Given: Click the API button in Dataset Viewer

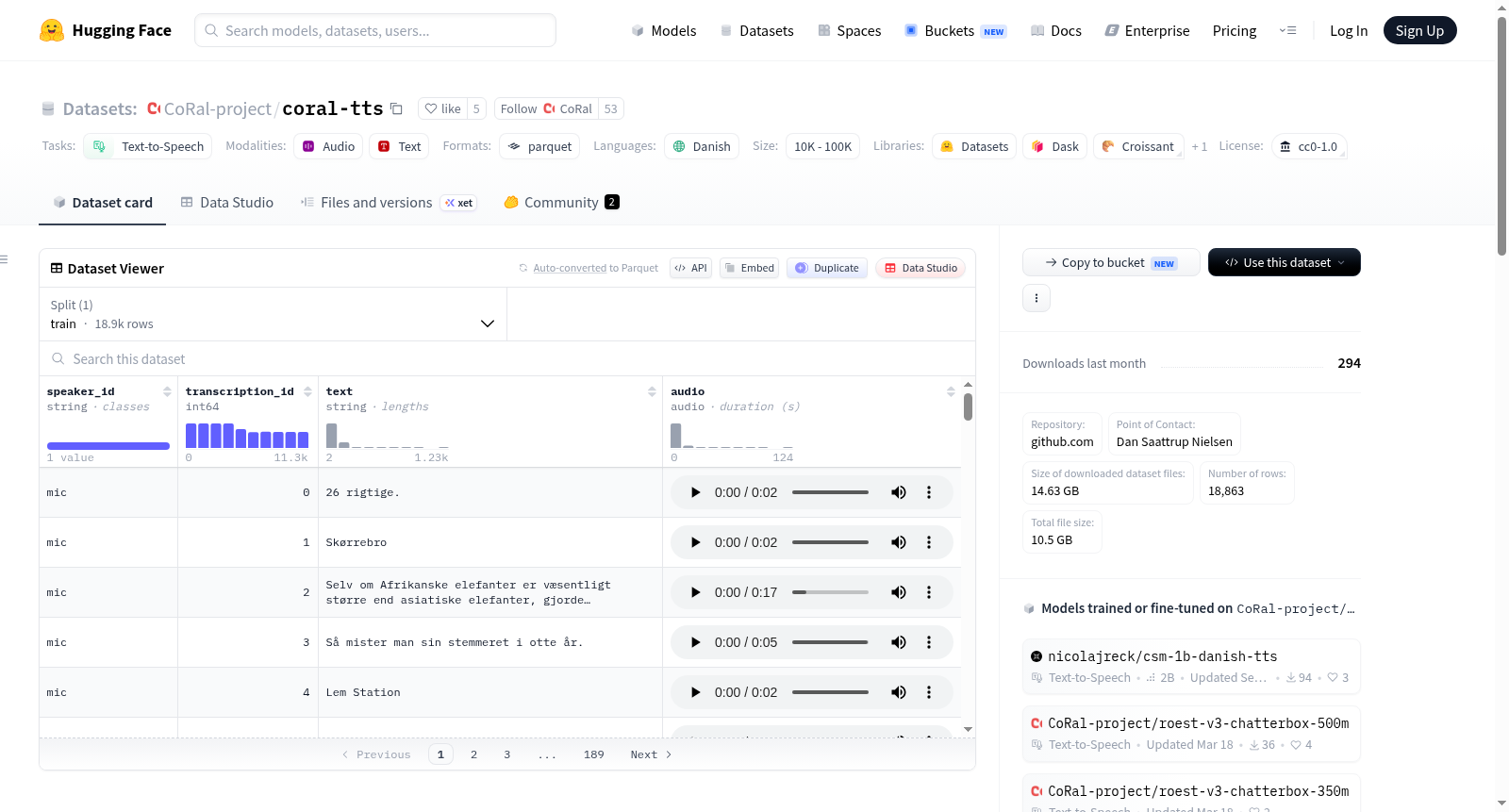Looking at the screenshot, I should [x=690, y=268].
